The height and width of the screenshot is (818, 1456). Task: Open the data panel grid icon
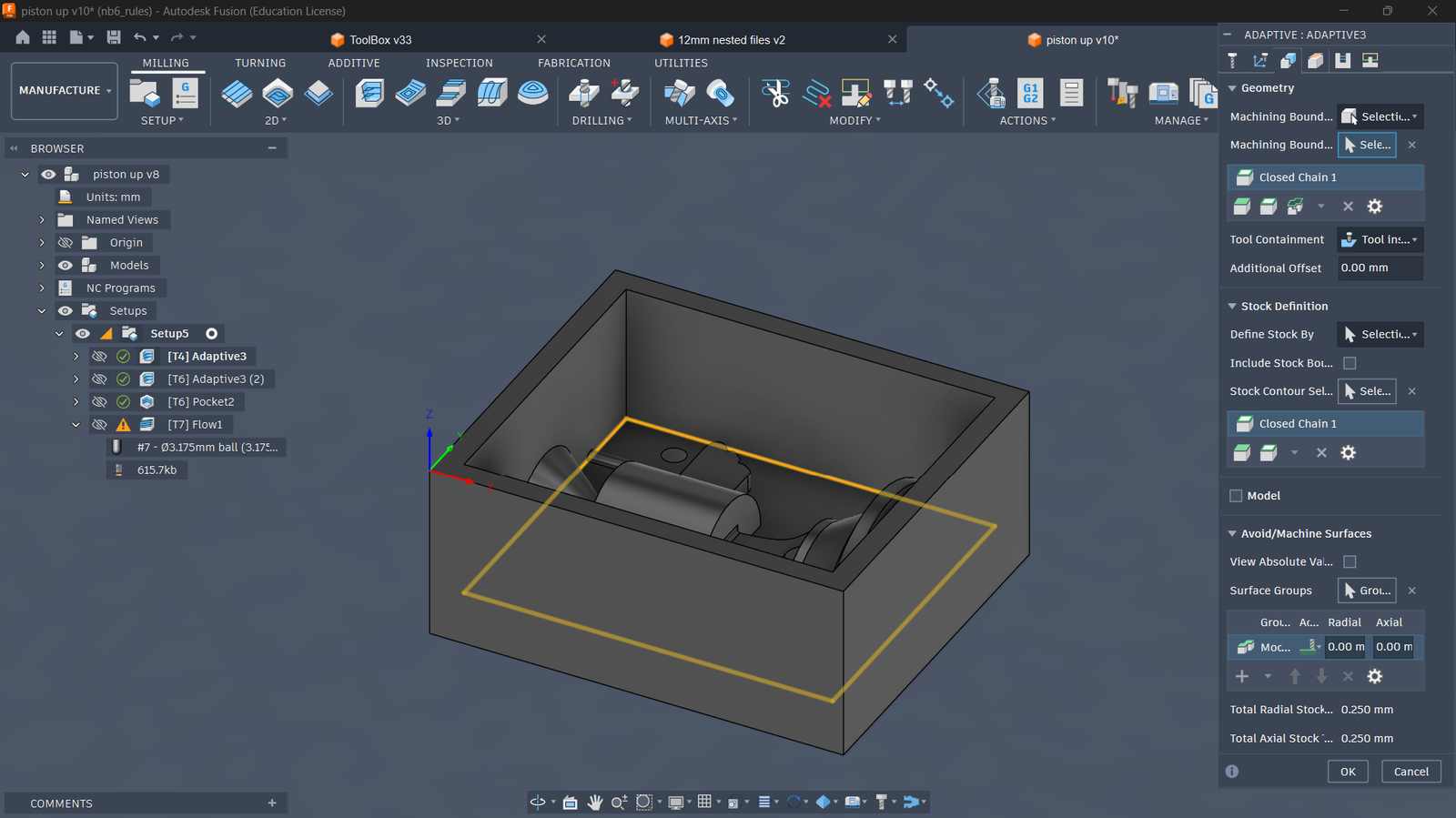[49, 37]
